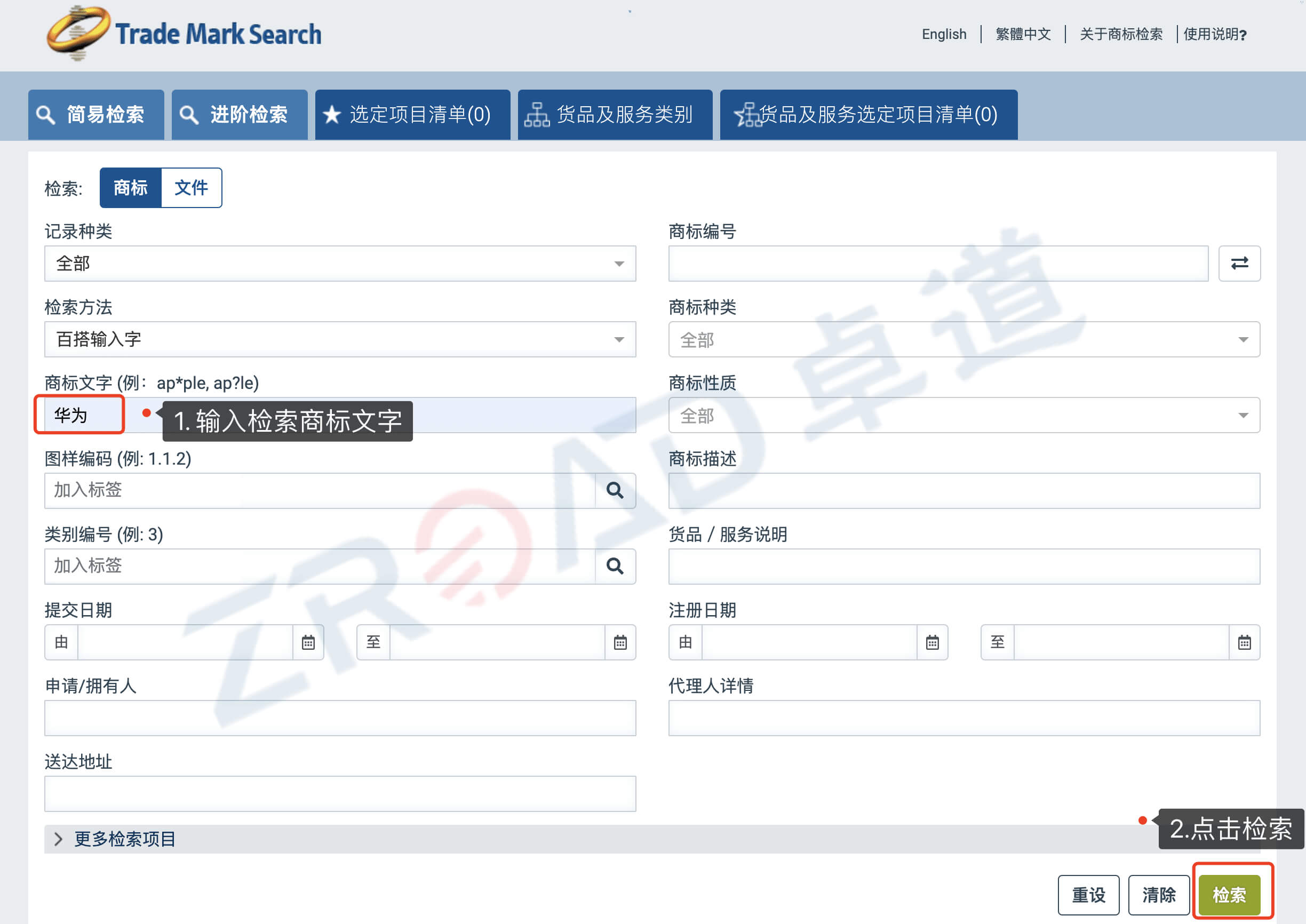The height and width of the screenshot is (924, 1306).
Task: Open the 提交日期 end date calendar
Action: click(x=620, y=642)
